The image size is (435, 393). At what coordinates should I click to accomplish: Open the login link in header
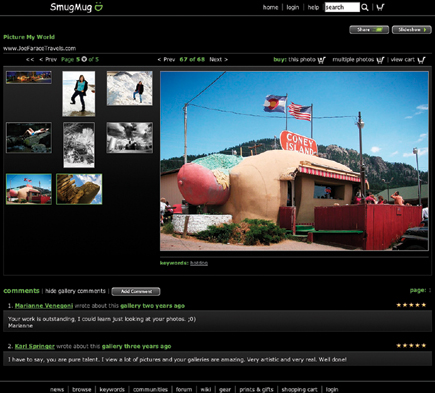(x=293, y=7)
